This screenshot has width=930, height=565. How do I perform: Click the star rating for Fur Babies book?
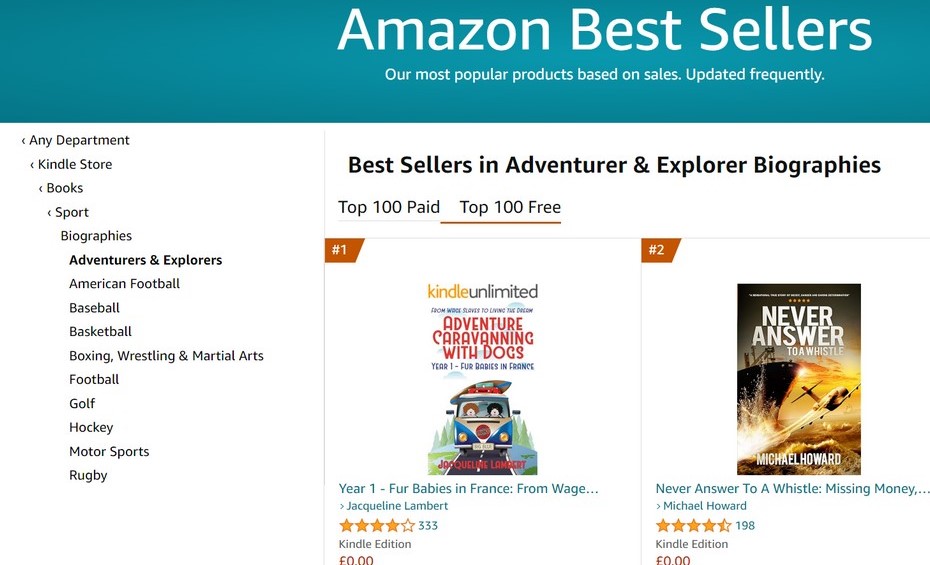[376, 525]
